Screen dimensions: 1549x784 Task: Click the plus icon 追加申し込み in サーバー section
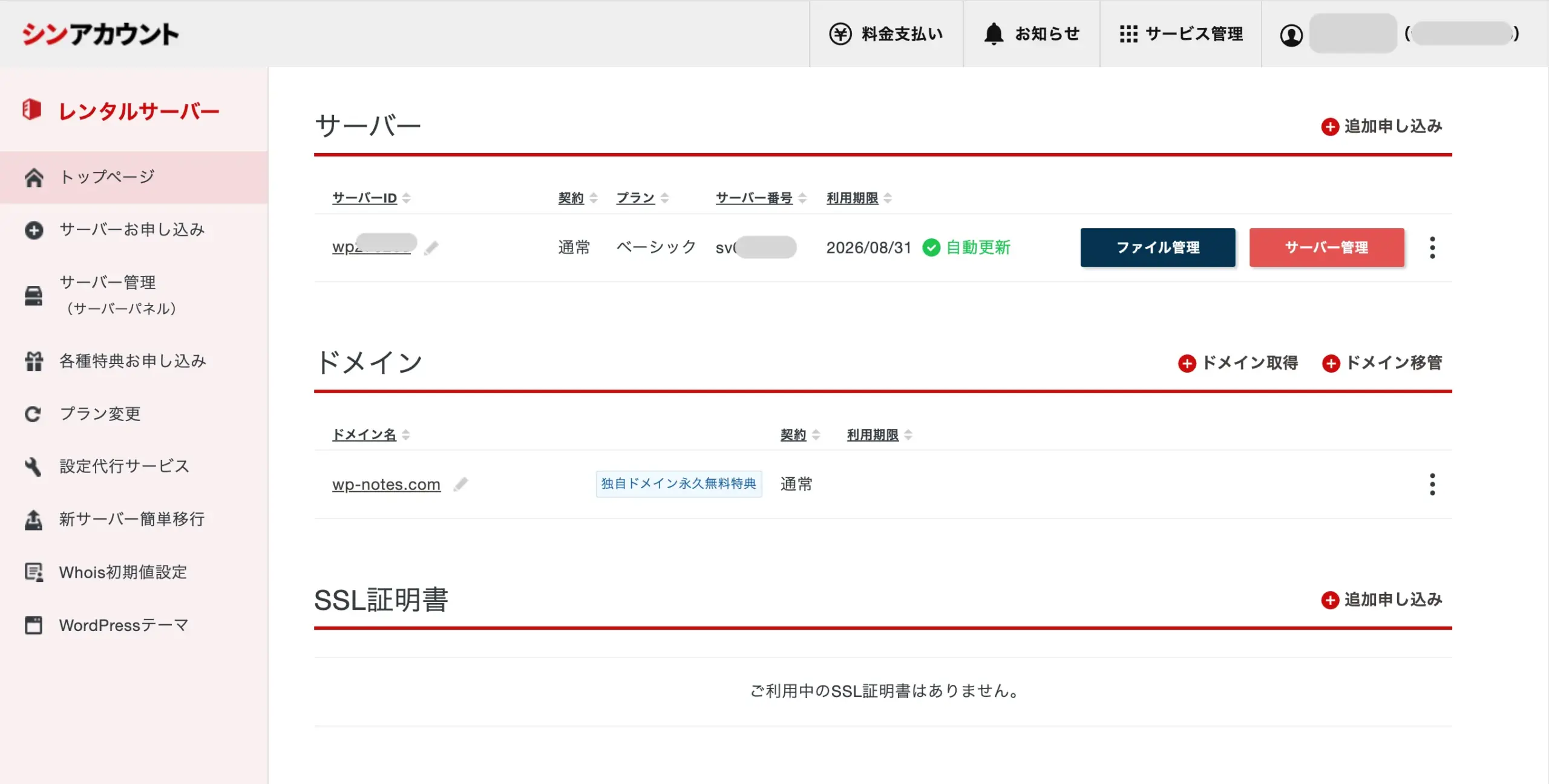(1329, 127)
